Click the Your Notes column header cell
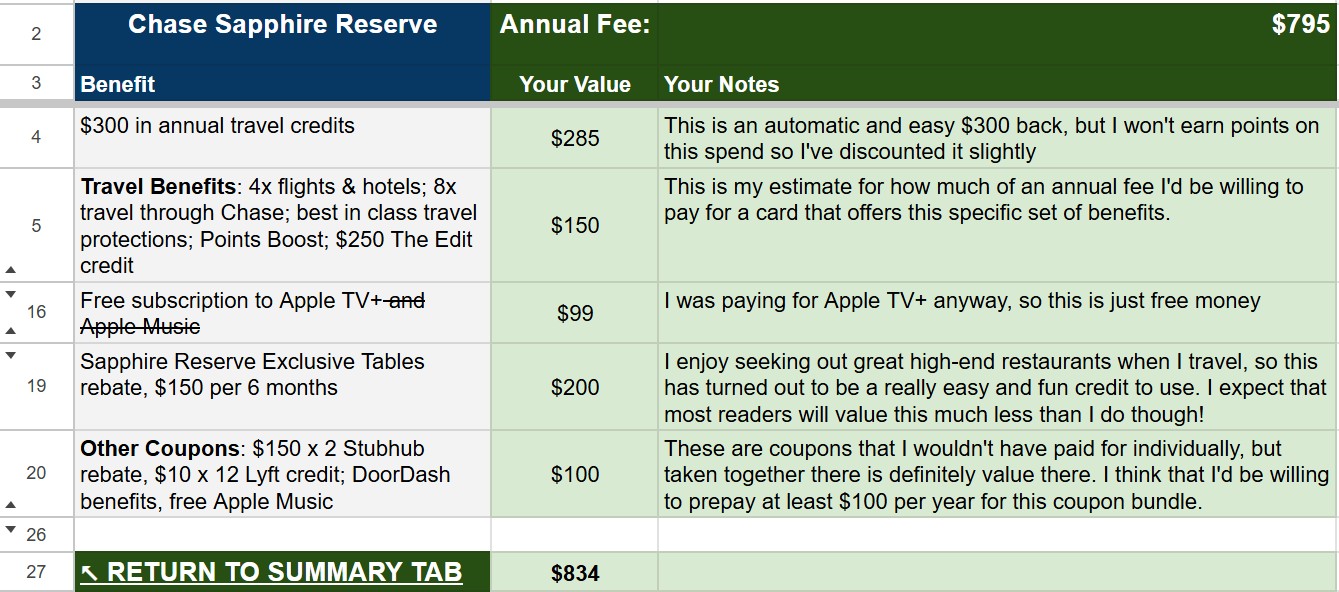 tap(997, 85)
